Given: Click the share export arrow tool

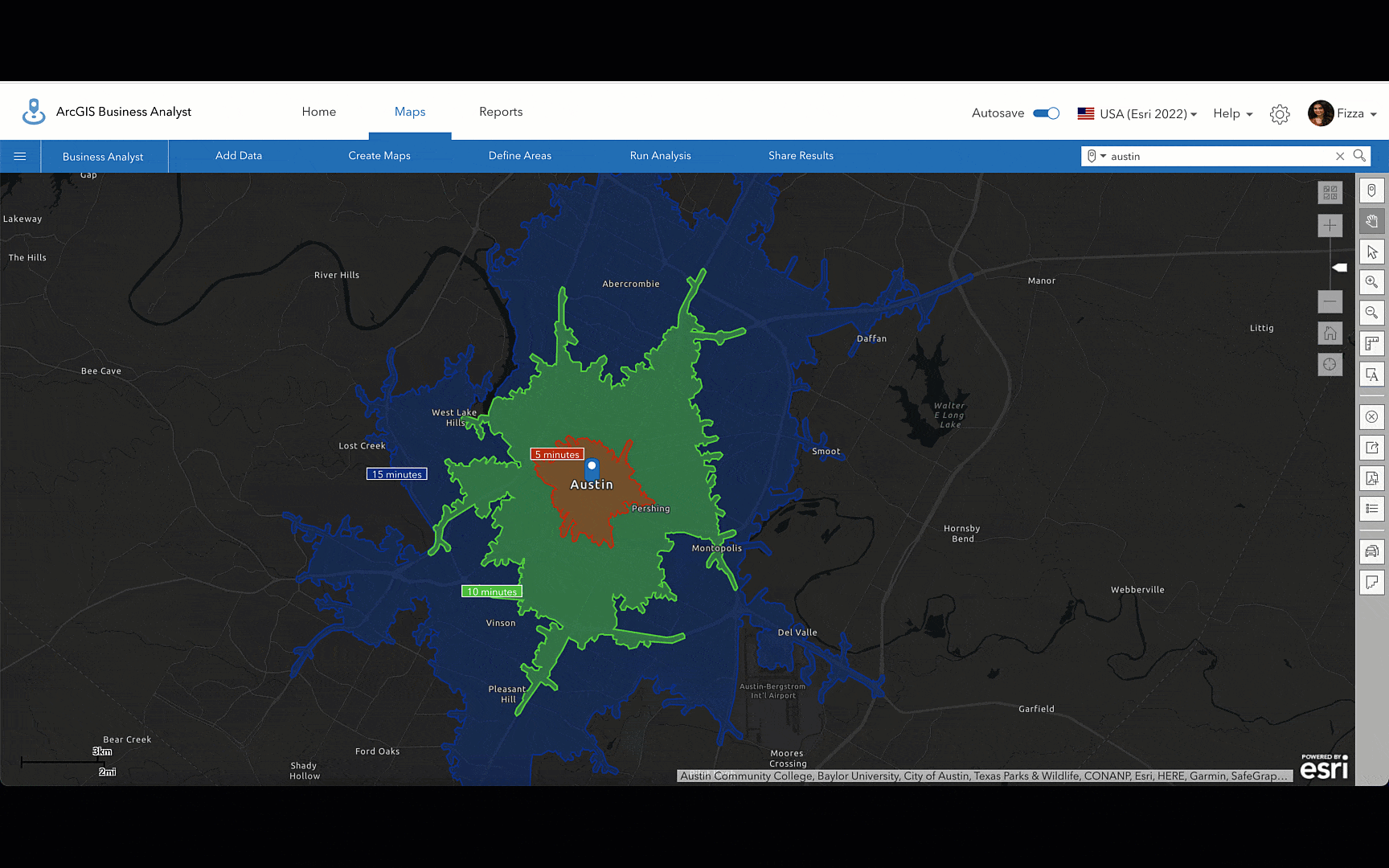Looking at the screenshot, I should [x=1372, y=448].
